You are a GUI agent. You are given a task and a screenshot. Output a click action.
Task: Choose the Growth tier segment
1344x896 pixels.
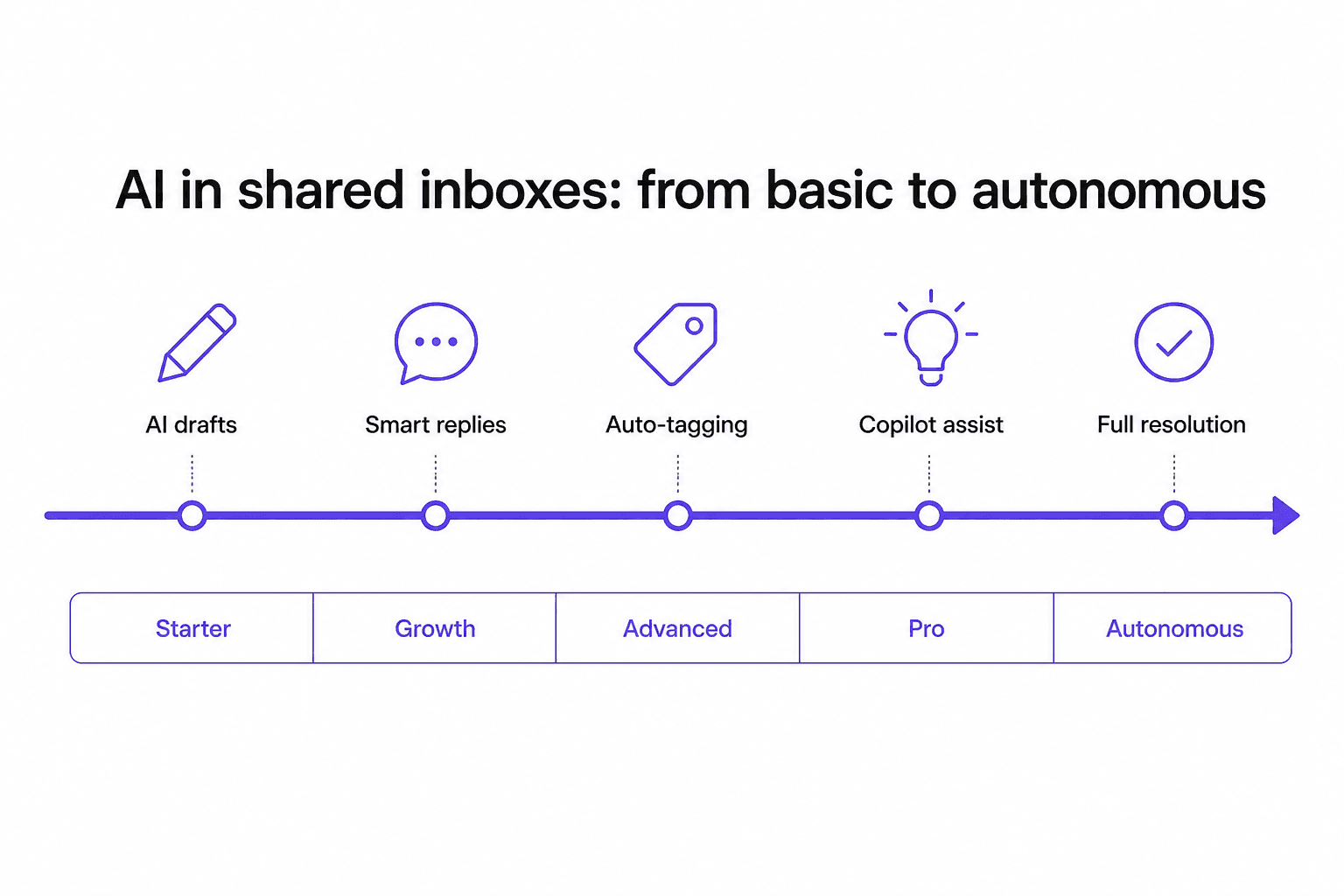click(435, 628)
